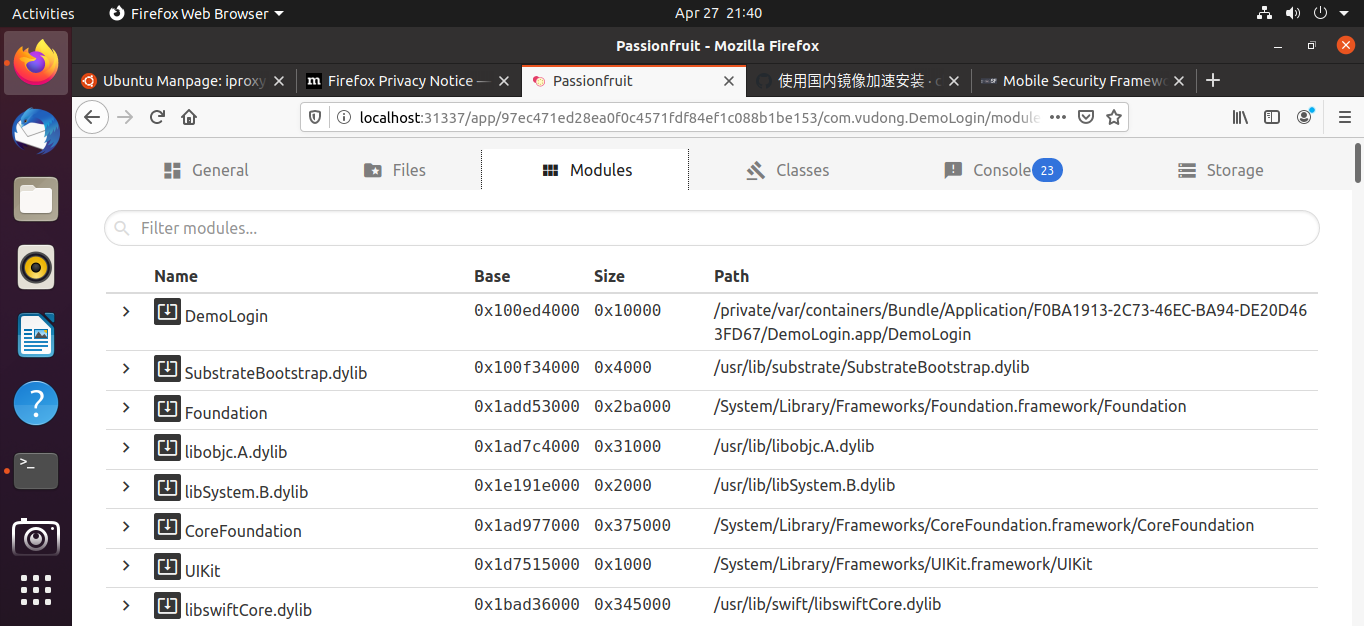The image size is (1364, 626).
Task: Switch to the Storage tab
Action: (x=1221, y=170)
